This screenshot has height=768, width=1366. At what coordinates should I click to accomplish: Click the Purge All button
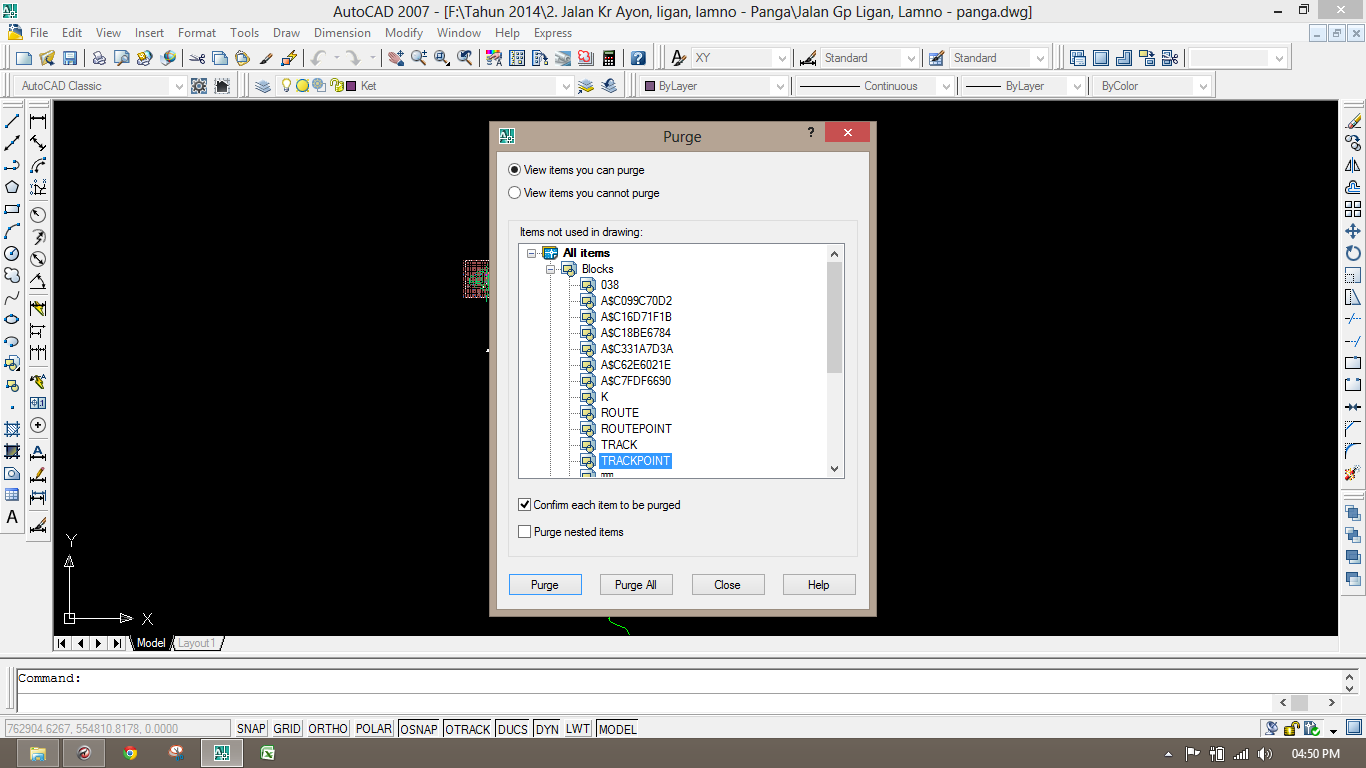(636, 585)
